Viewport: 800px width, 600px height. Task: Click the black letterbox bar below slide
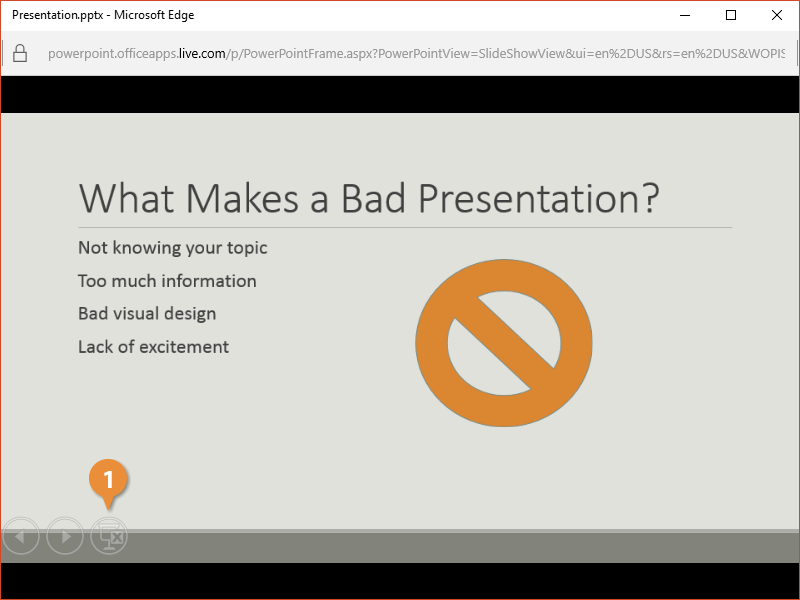400,580
